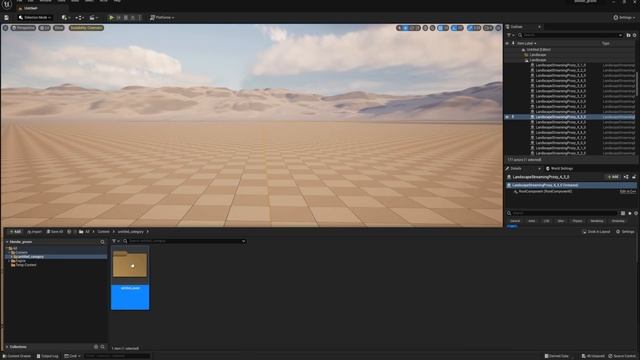
Task: Click the save level icon in toolbar
Action: tap(7, 18)
